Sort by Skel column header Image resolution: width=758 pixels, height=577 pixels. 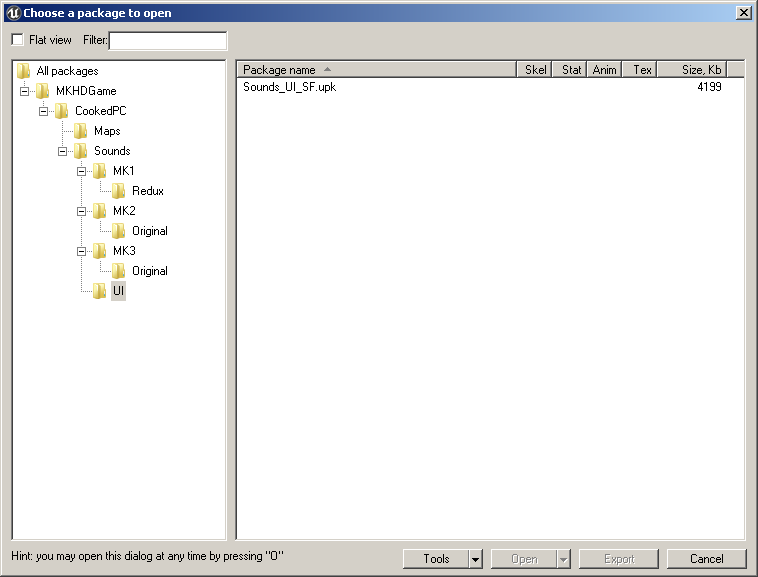pyautogui.click(x=534, y=70)
